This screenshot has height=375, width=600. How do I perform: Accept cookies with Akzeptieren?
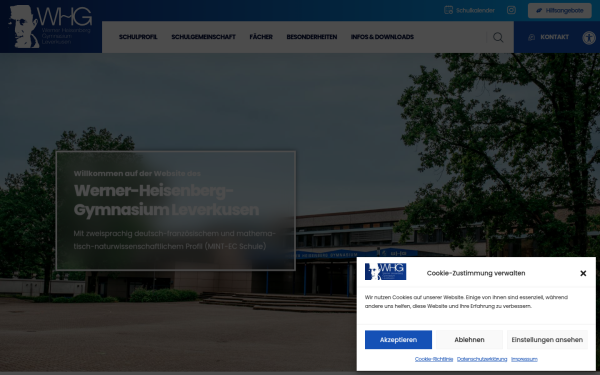coord(398,340)
